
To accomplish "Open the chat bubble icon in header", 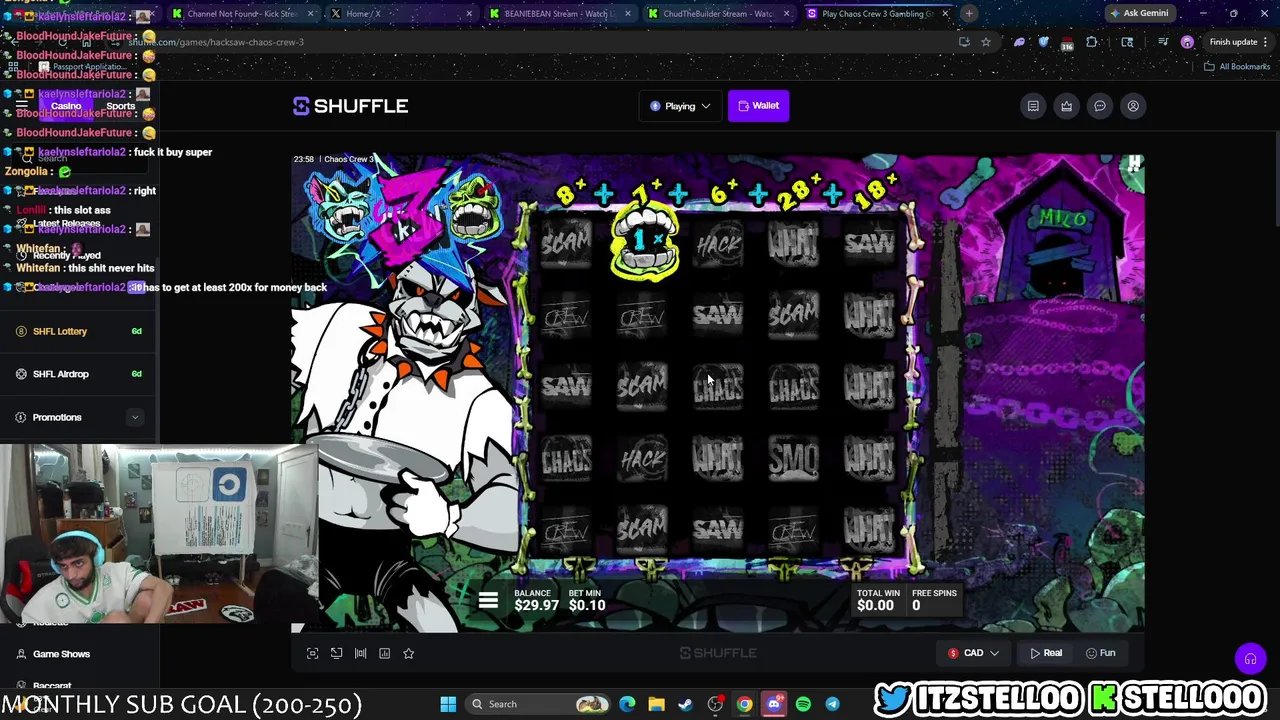I will tap(1099, 106).
